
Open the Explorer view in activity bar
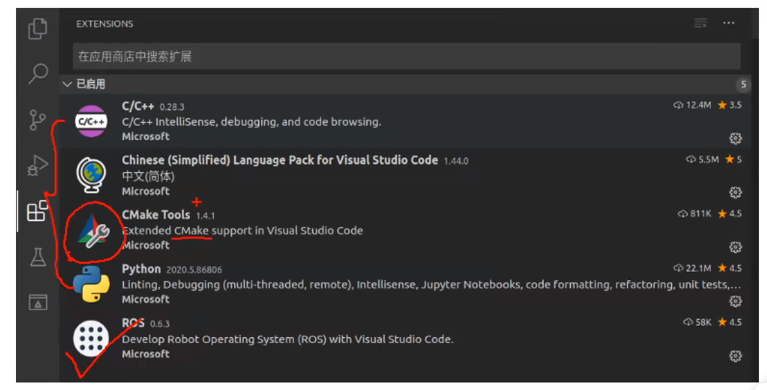38,28
